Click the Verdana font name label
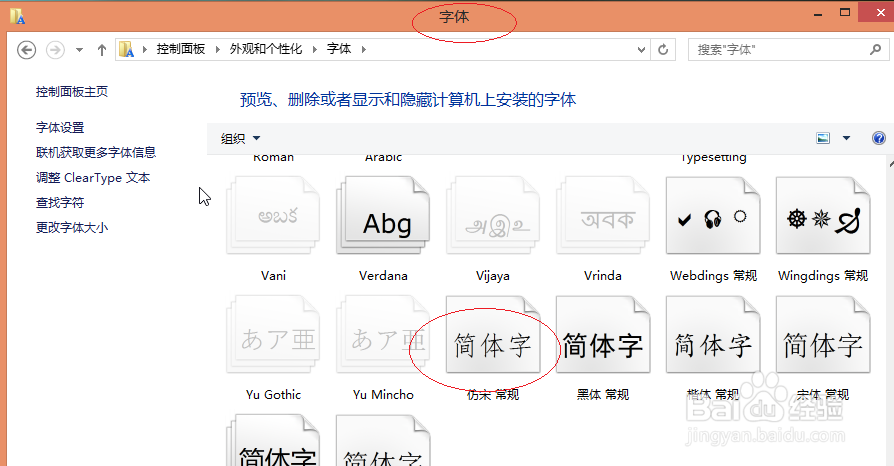This screenshot has width=894, height=466. pyautogui.click(x=383, y=276)
